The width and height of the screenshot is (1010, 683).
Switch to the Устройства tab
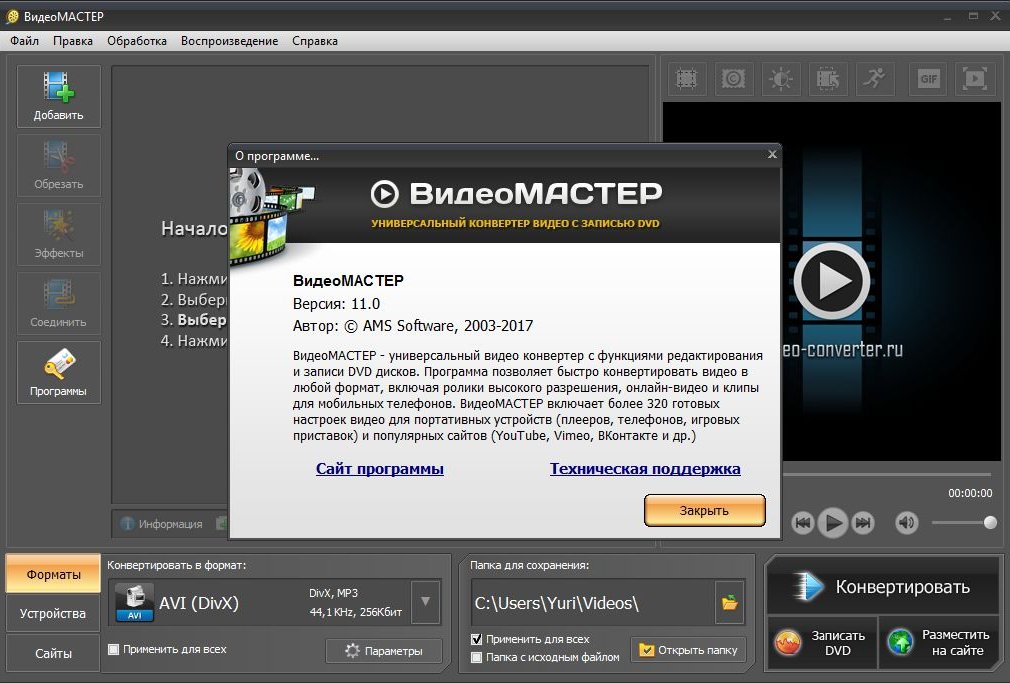(53, 613)
